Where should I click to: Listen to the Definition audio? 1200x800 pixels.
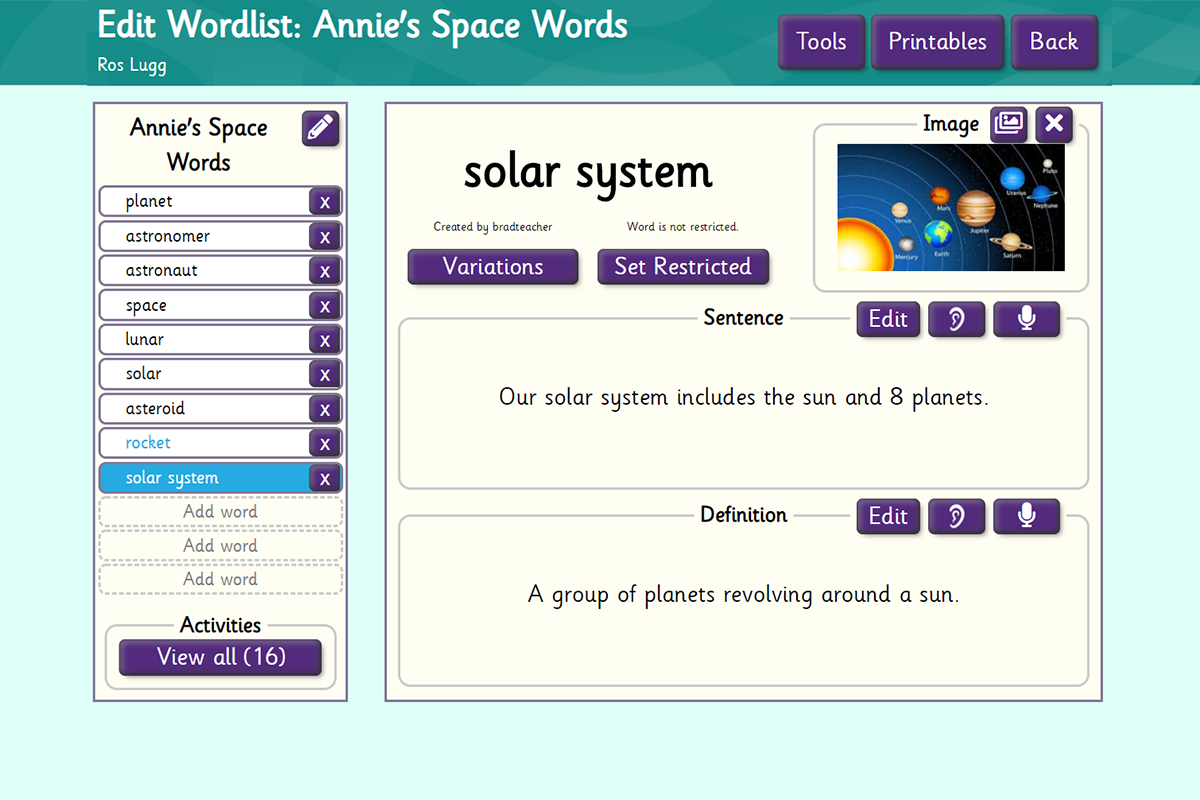pos(956,516)
